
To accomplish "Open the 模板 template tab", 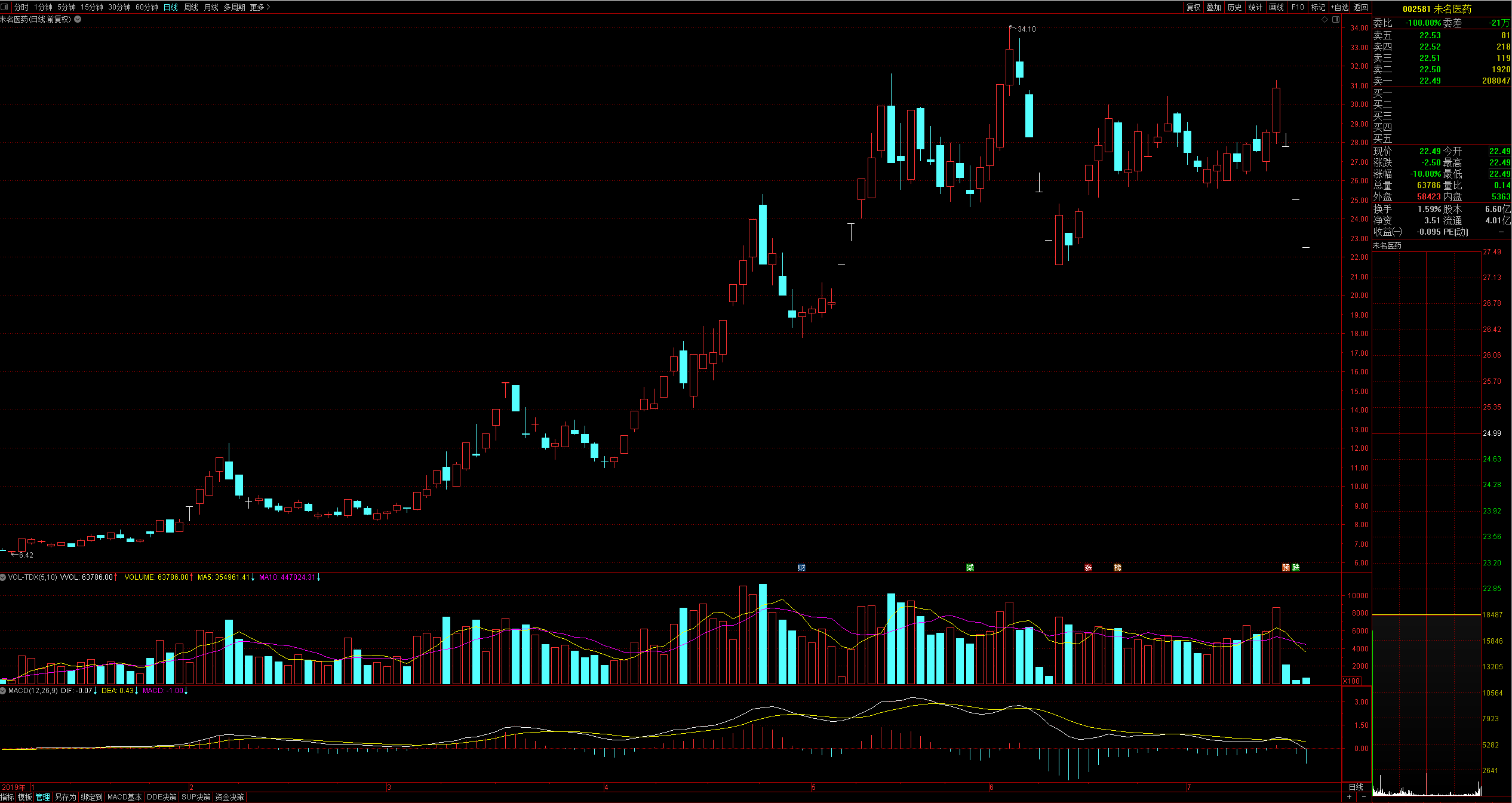I will (25, 798).
